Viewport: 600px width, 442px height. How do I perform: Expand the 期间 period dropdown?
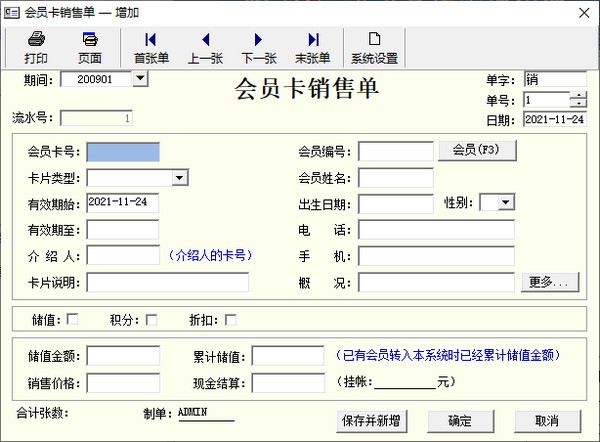click(139, 78)
